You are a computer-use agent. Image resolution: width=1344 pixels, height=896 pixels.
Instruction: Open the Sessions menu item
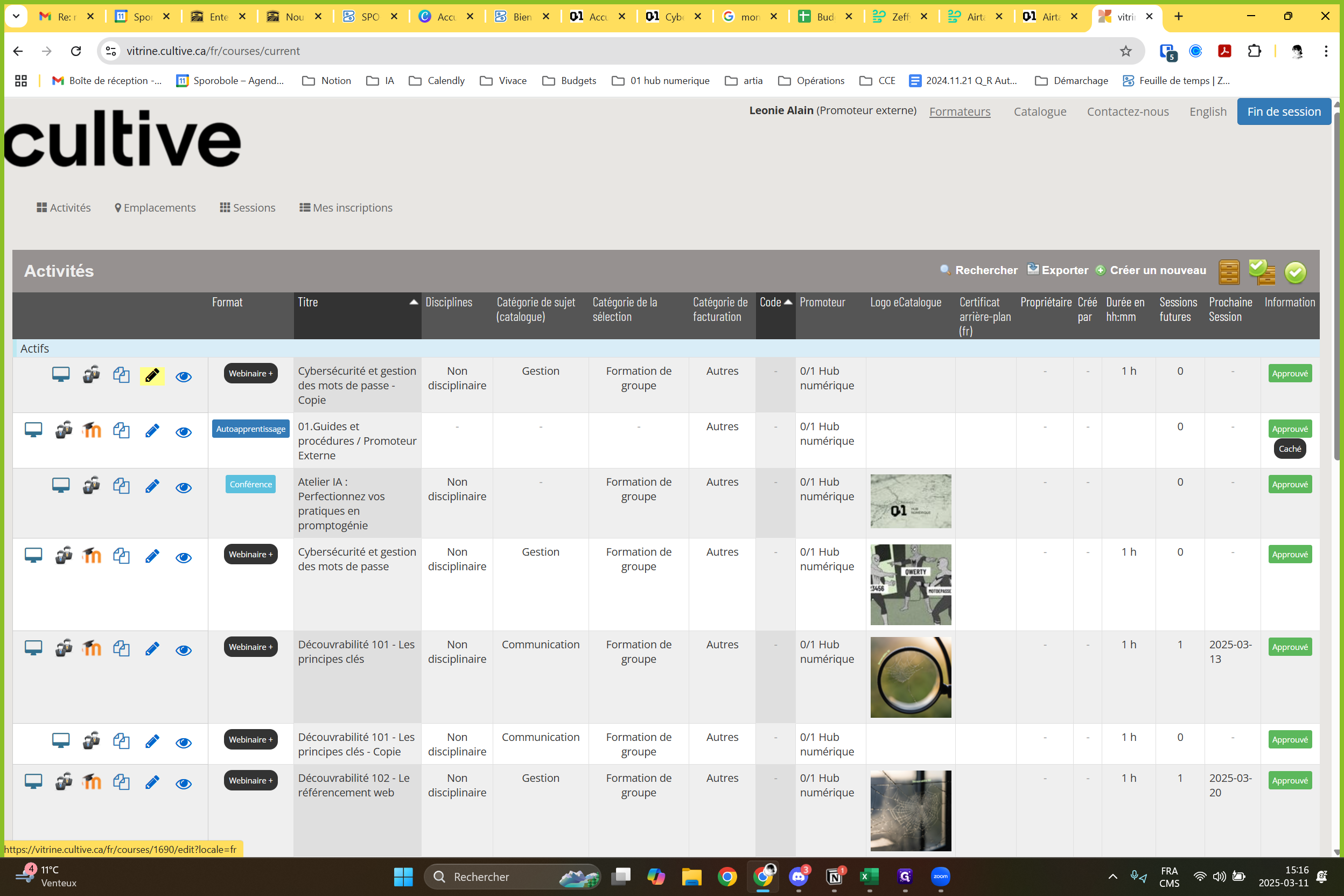coord(248,208)
